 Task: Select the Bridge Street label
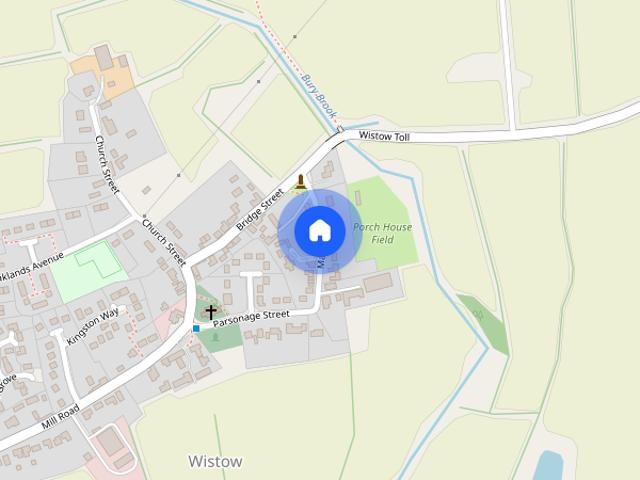(260, 210)
